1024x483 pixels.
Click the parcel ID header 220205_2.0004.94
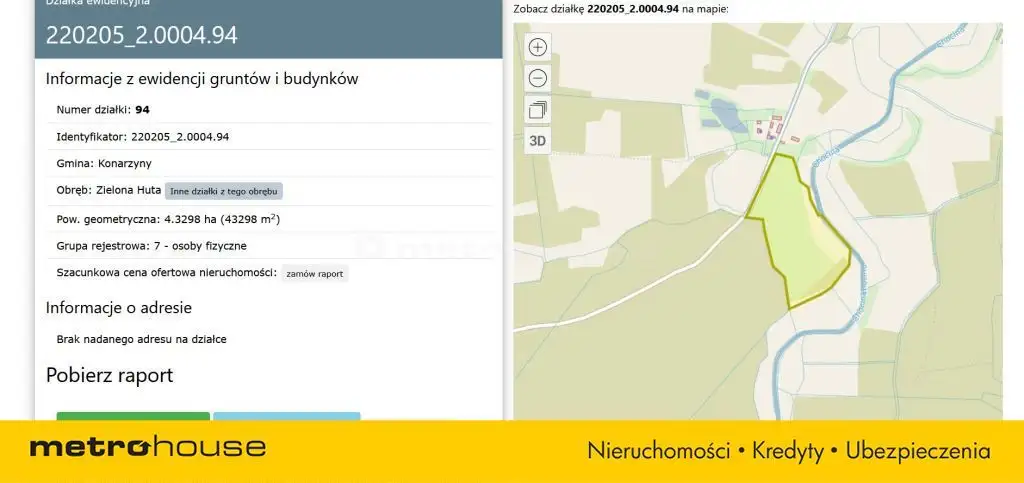point(142,36)
